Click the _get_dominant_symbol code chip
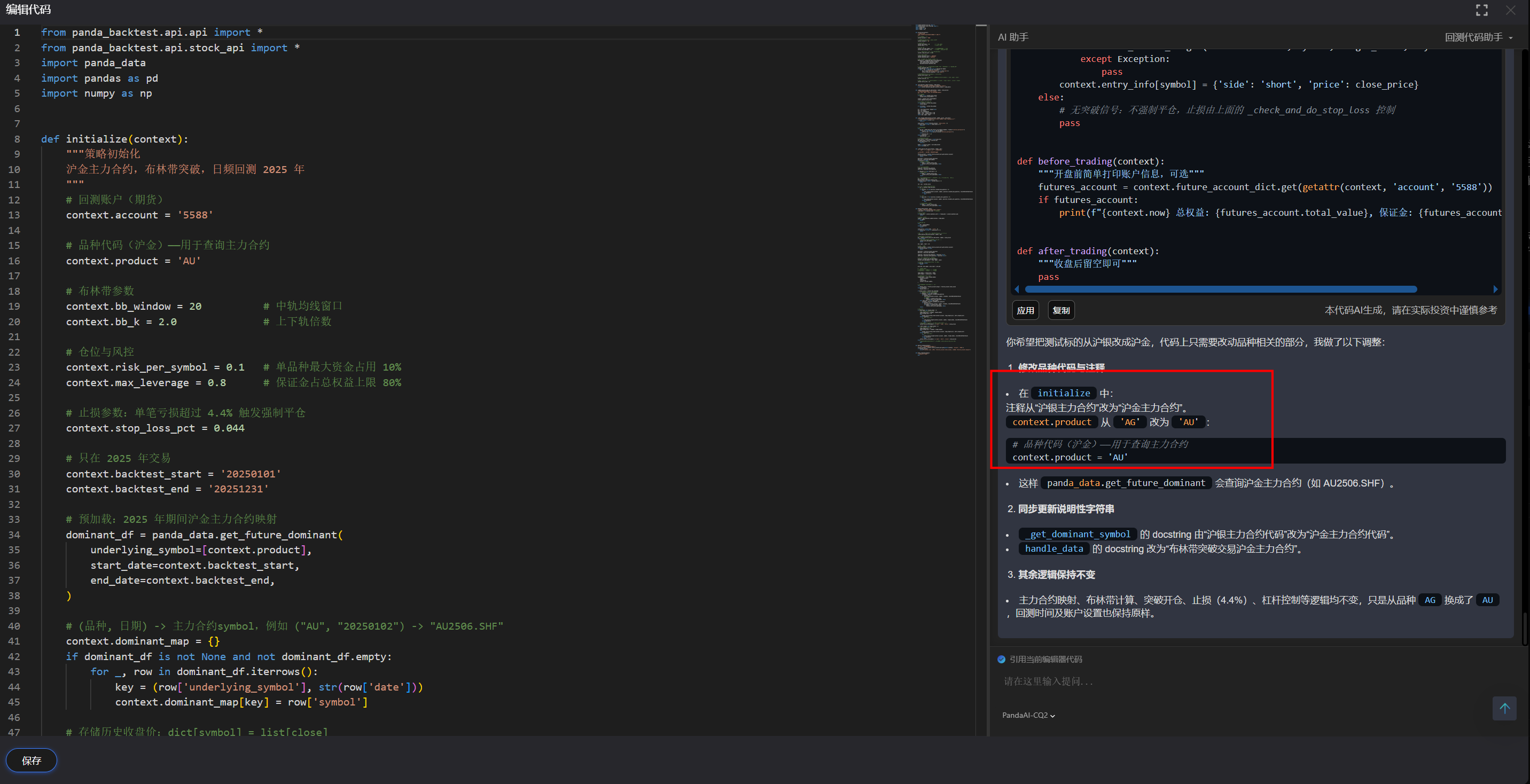1530x784 pixels. [1078, 535]
